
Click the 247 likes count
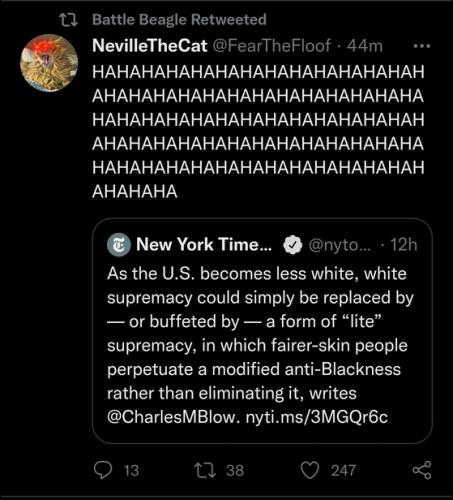coord(343,470)
